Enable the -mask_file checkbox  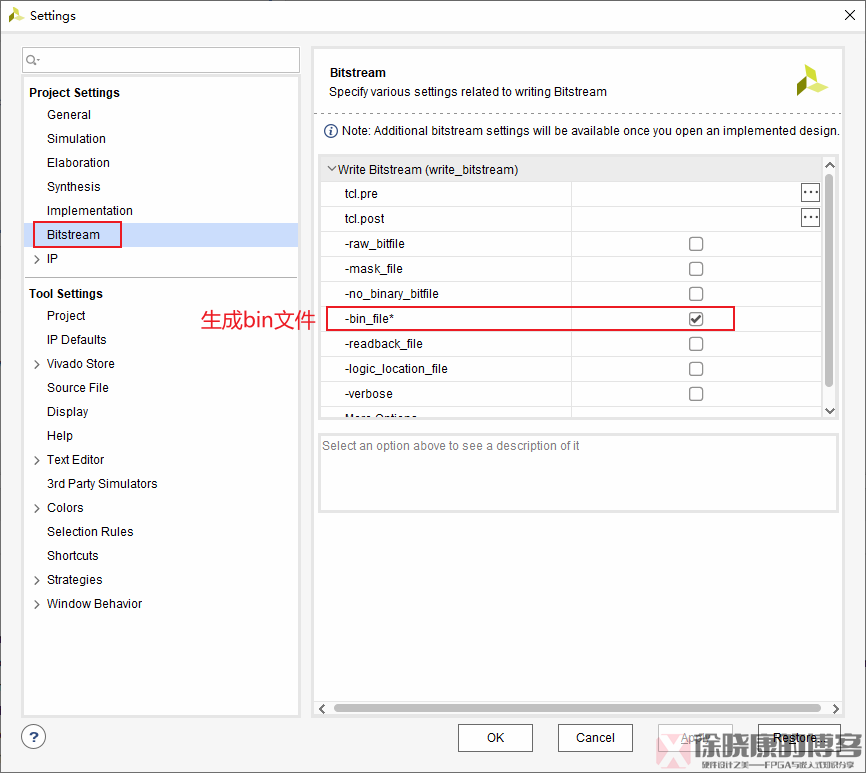696,269
